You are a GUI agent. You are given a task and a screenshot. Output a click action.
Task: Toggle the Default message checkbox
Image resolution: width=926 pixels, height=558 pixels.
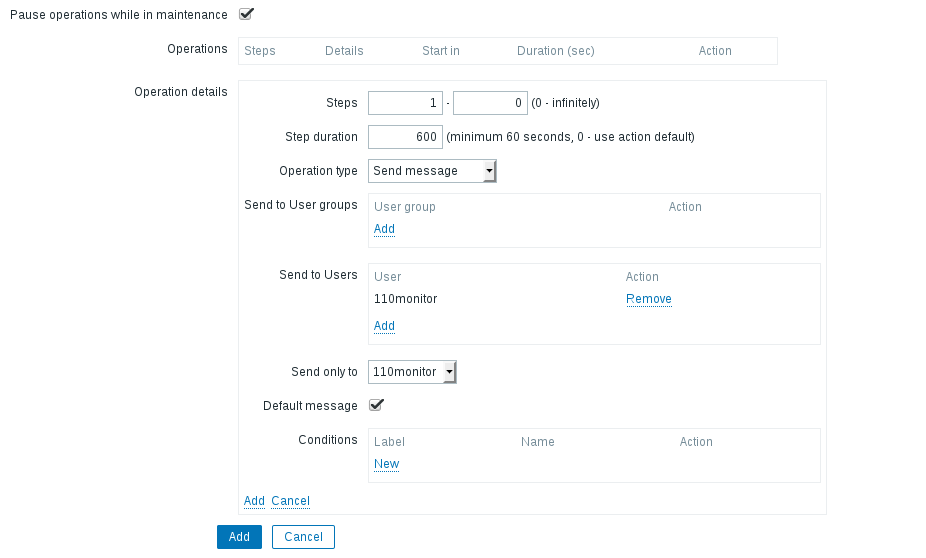coord(376,405)
